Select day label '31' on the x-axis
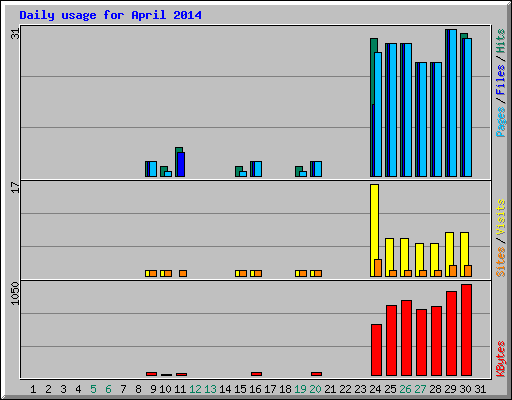 [480, 389]
